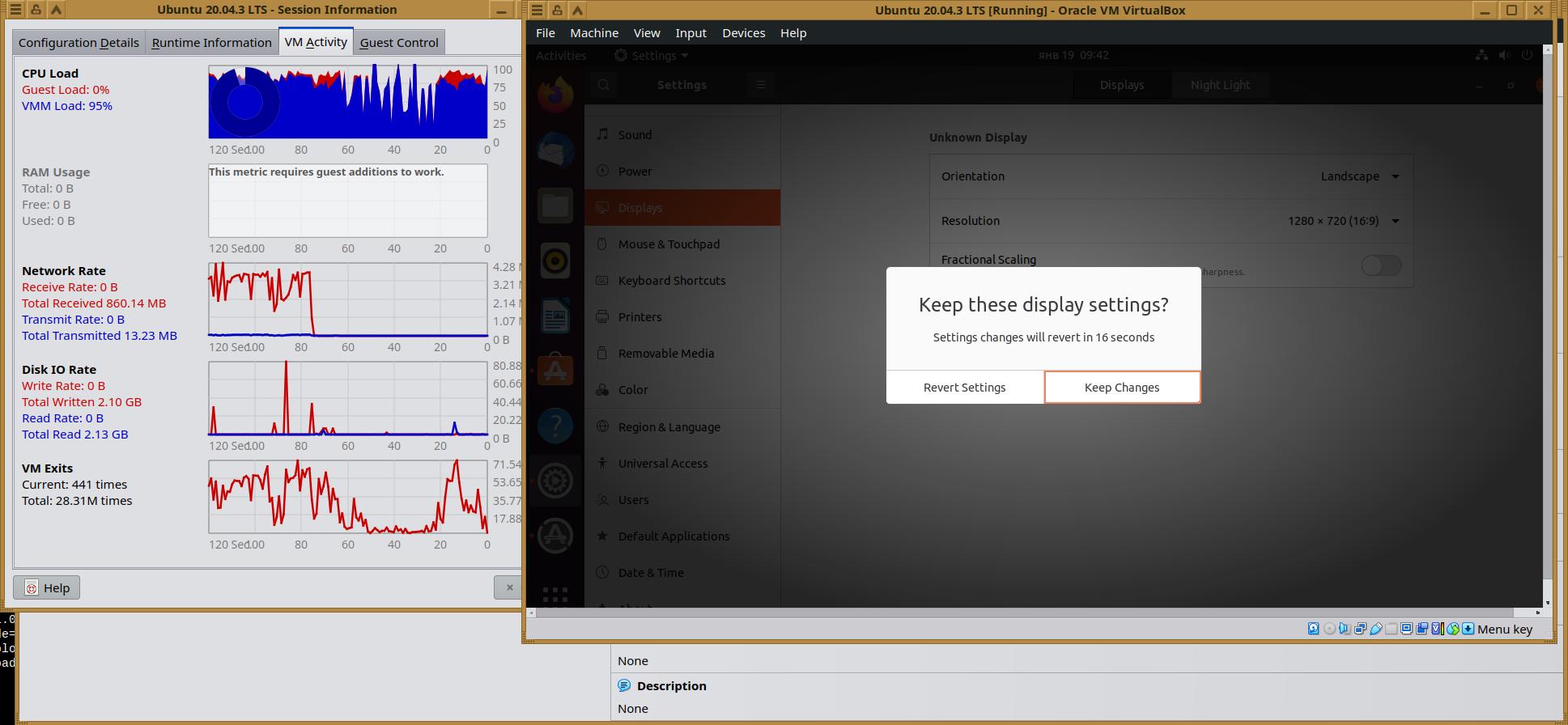Click the Revert Settings button
Image resolution: width=1568 pixels, height=725 pixels.
965,388
